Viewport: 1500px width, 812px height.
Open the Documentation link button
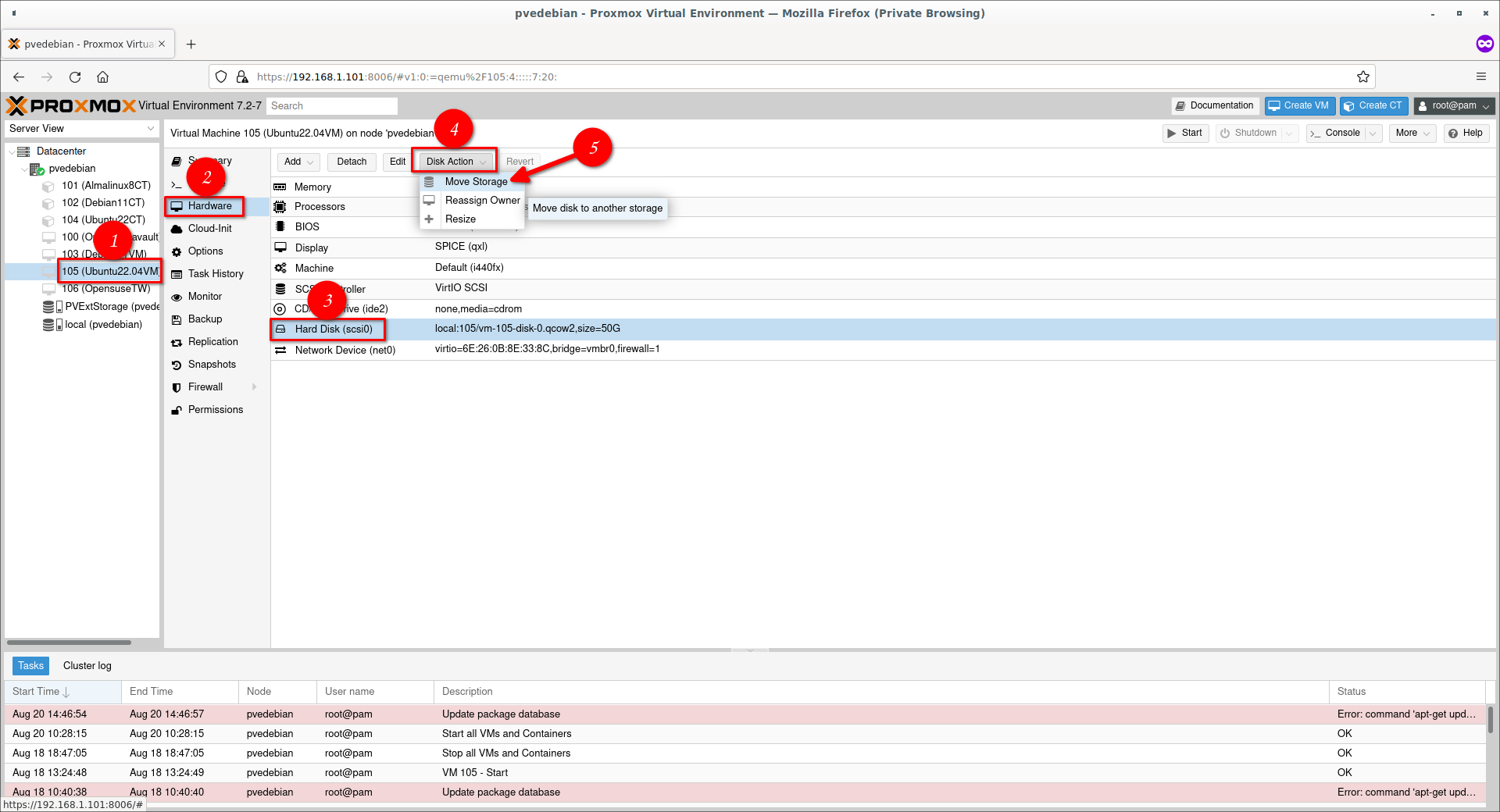coord(1215,105)
